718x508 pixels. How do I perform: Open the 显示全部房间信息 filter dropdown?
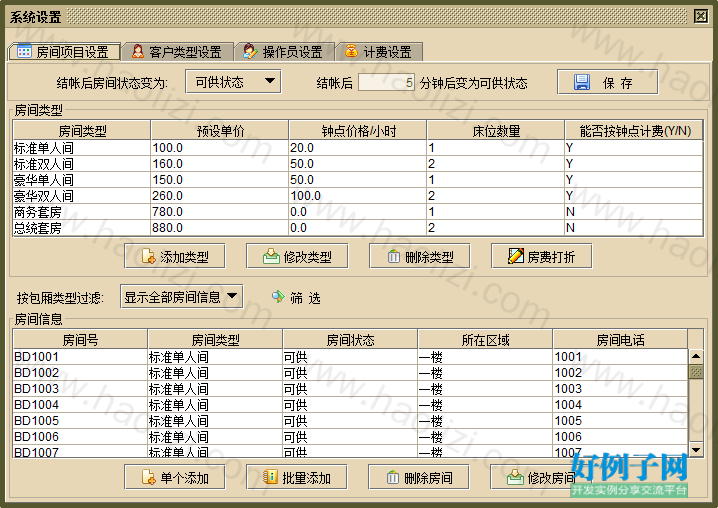(181, 297)
